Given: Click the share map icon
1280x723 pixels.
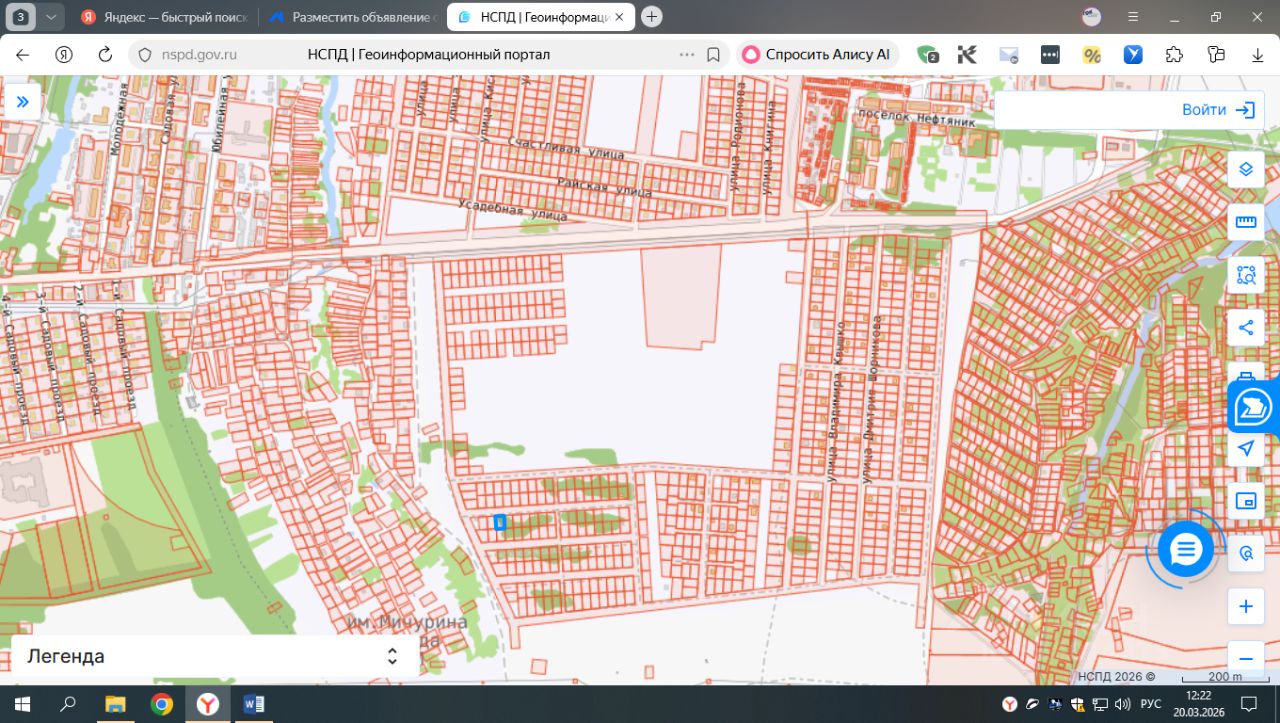Looking at the screenshot, I should point(1246,327).
